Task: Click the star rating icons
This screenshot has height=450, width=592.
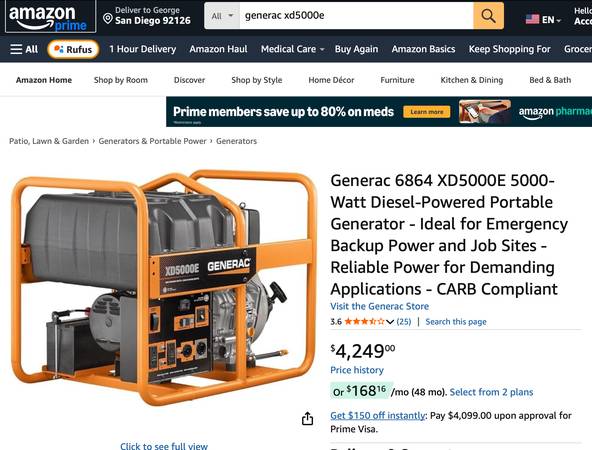Action: pyautogui.click(x=364, y=322)
